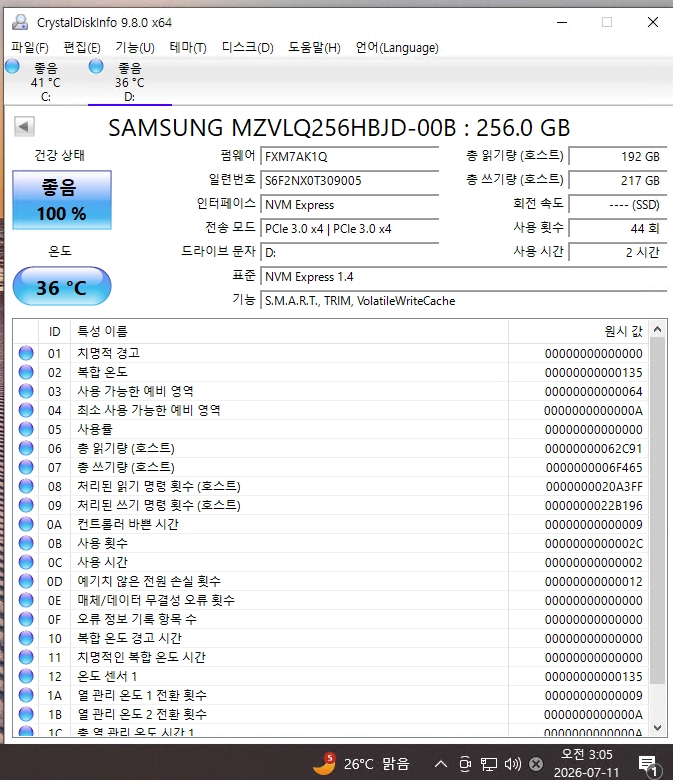
Task: Open the volume speaker tray icon
Action: (512, 764)
